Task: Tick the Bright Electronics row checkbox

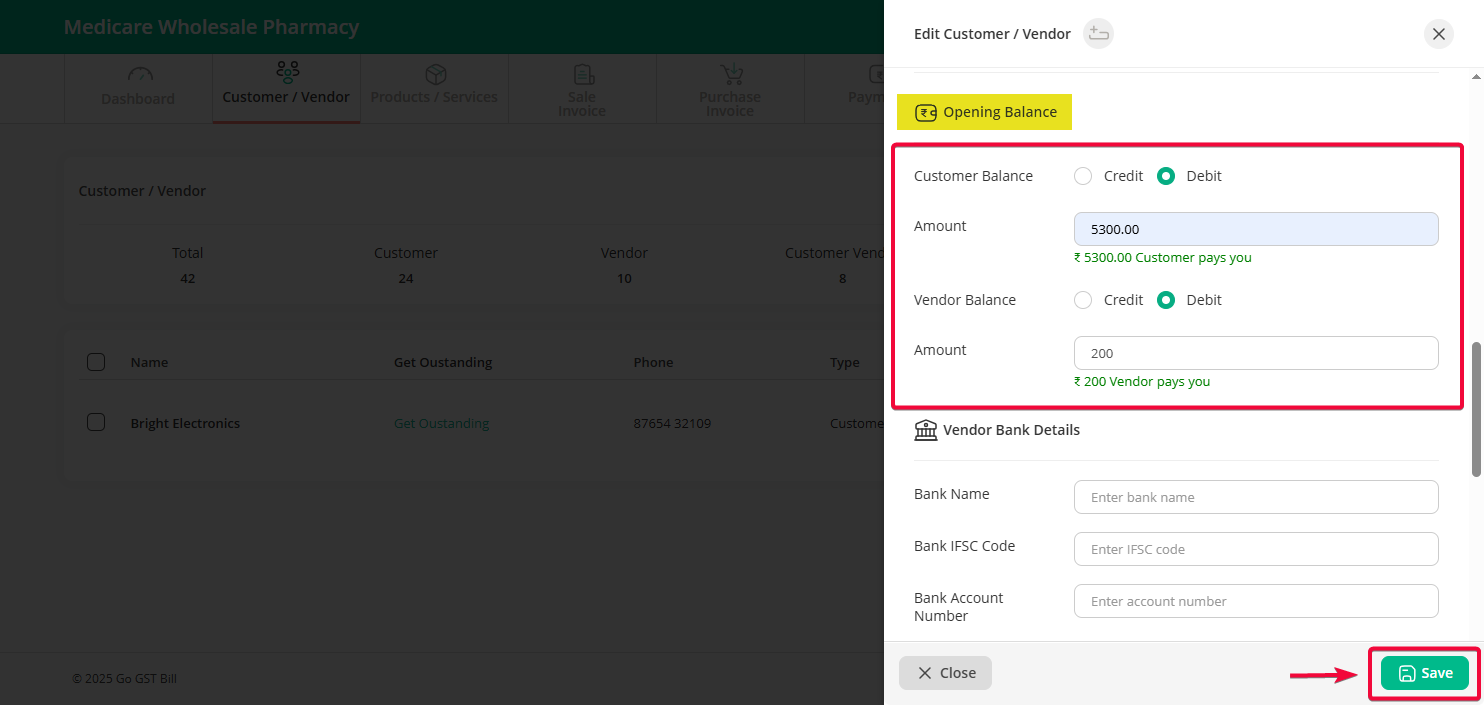Action: [x=96, y=423]
